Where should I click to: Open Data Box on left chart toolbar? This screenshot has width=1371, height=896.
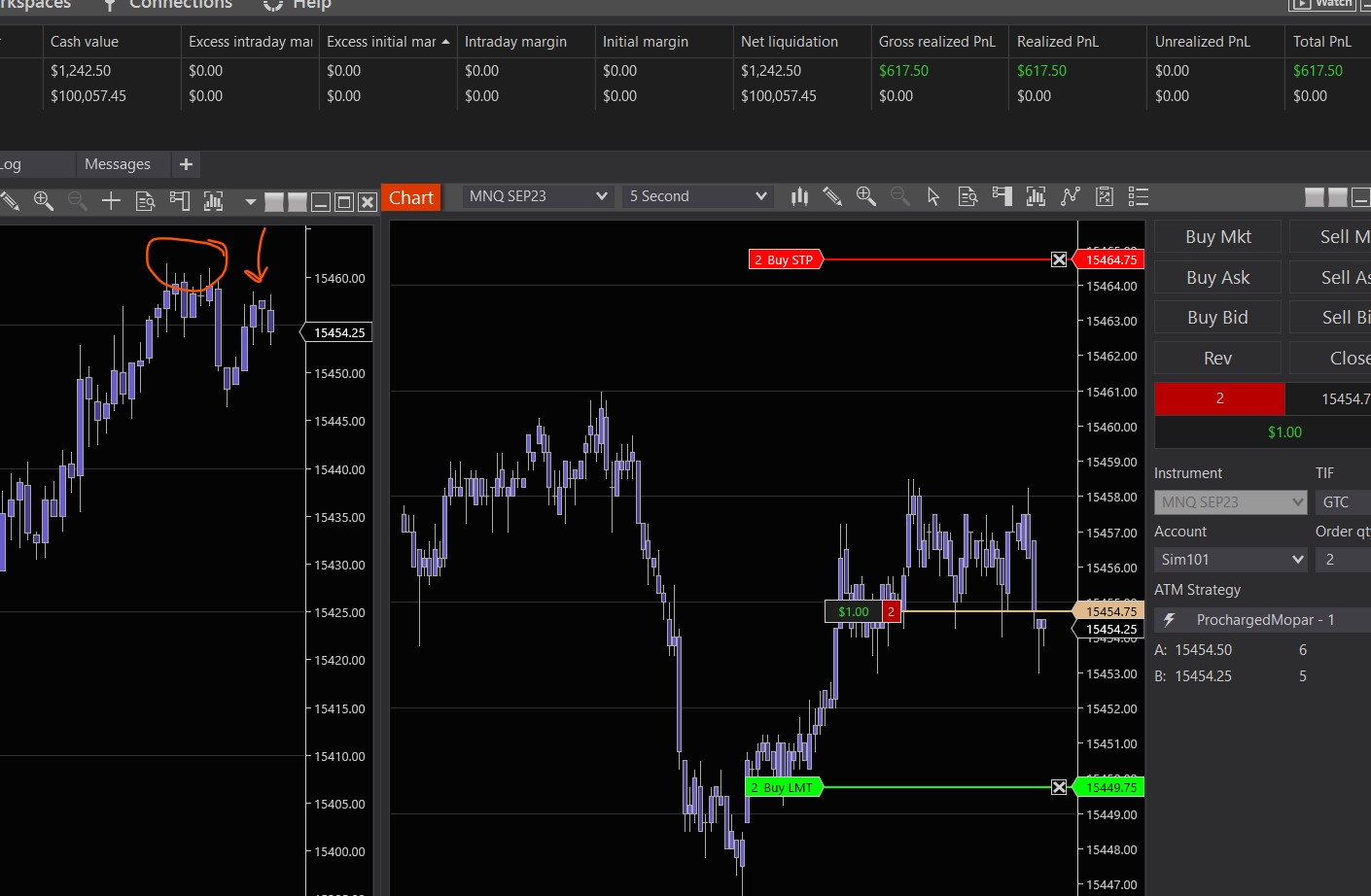click(145, 201)
